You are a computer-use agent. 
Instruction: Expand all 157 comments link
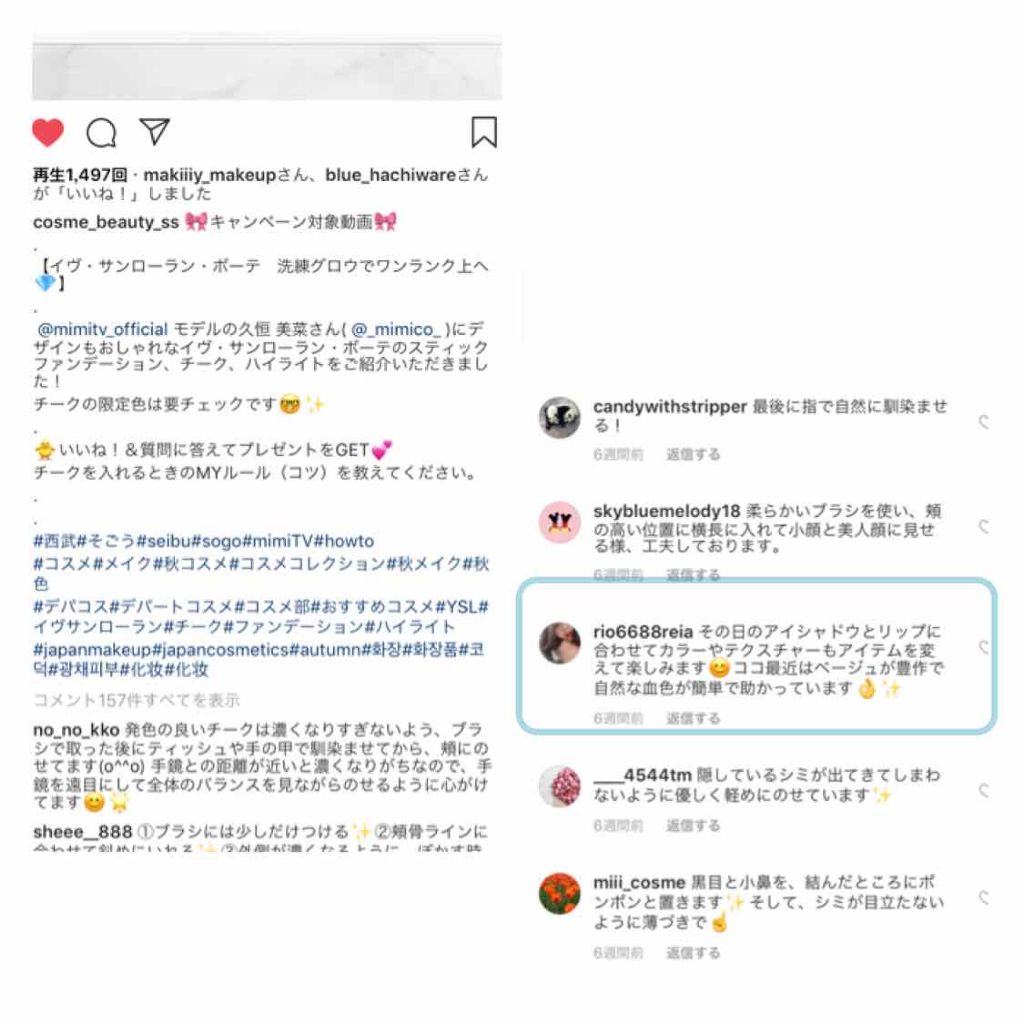[136, 700]
